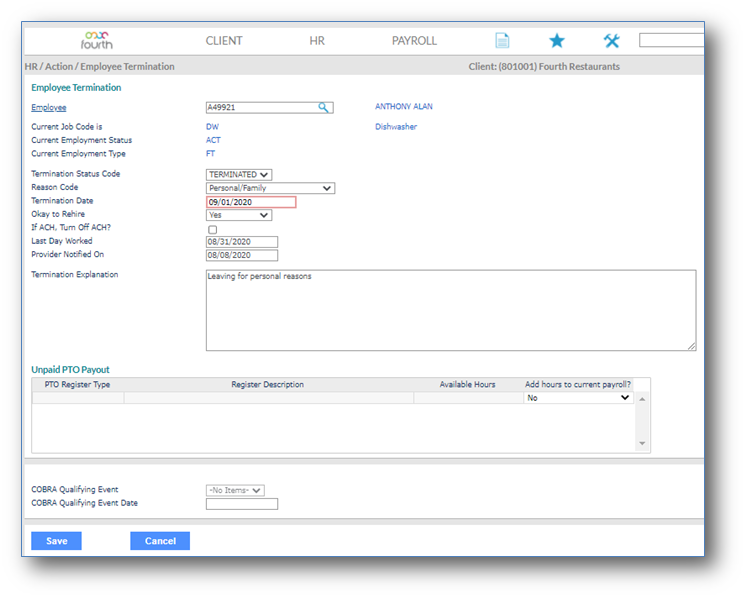The width and height of the screenshot is (747, 599).
Task: Click the top-right search box
Action: [x=671, y=40]
